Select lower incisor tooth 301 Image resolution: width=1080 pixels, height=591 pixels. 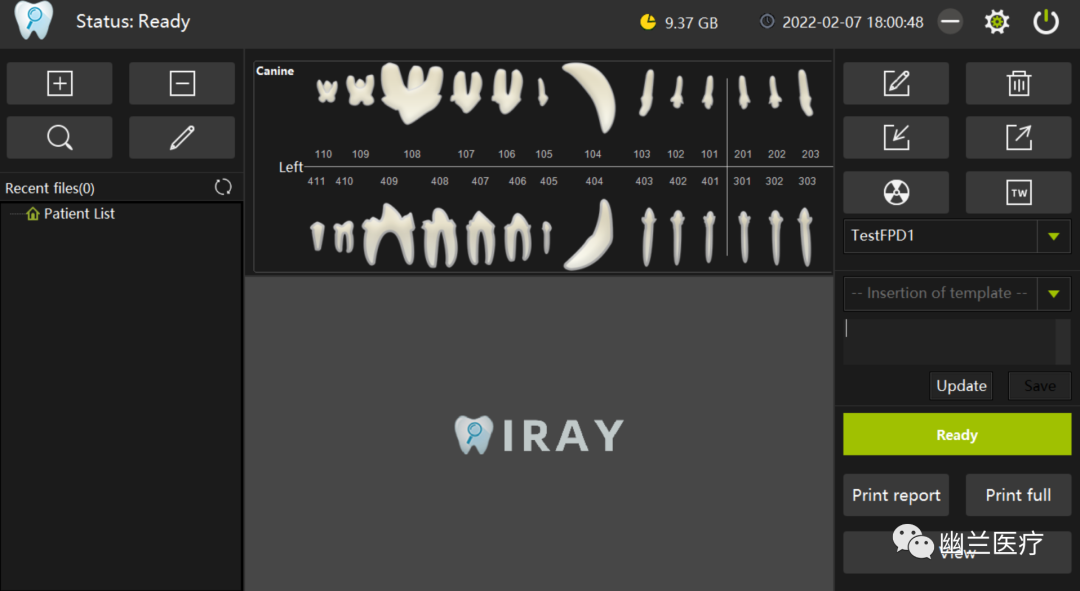(x=744, y=238)
